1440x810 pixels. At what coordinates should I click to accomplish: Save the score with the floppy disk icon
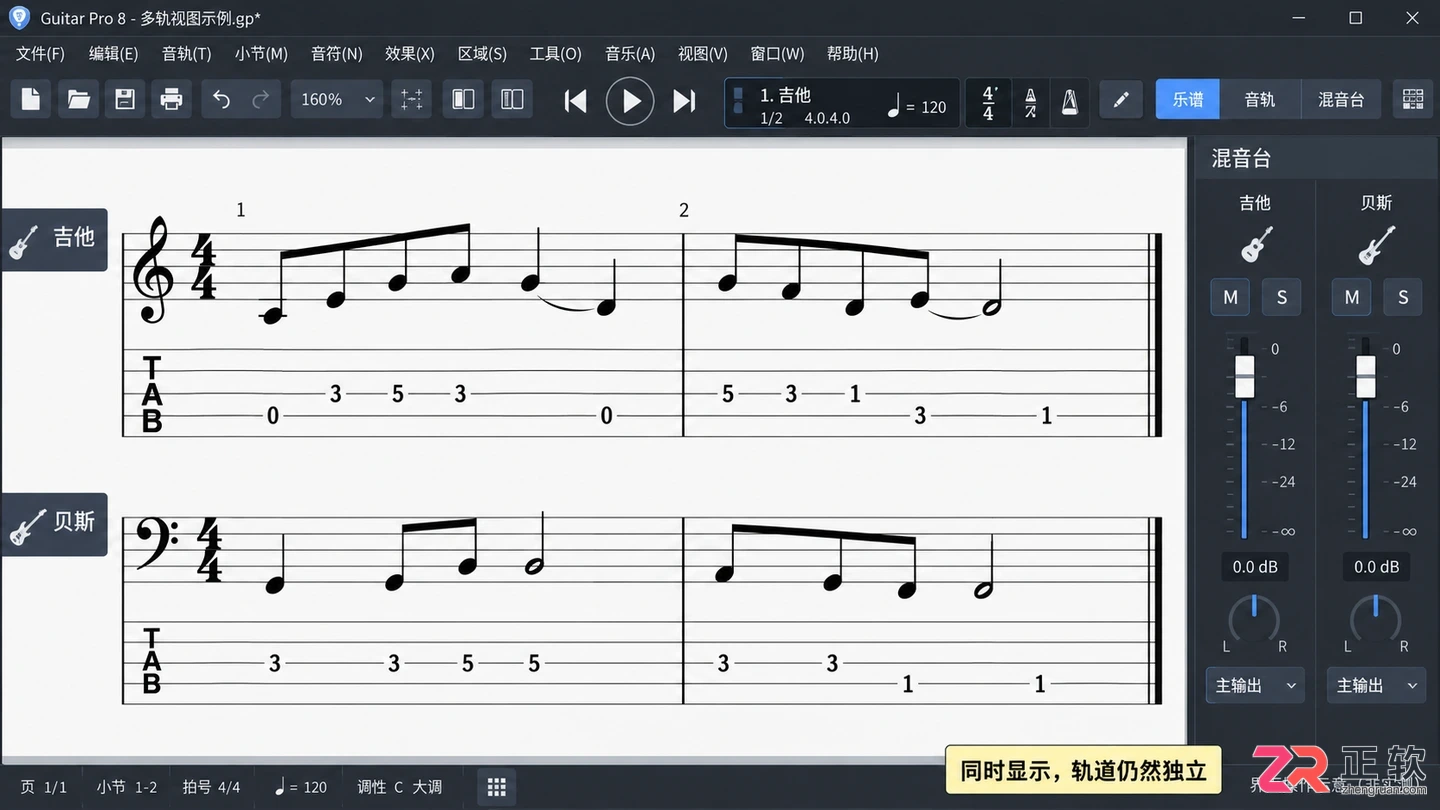pos(125,99)
